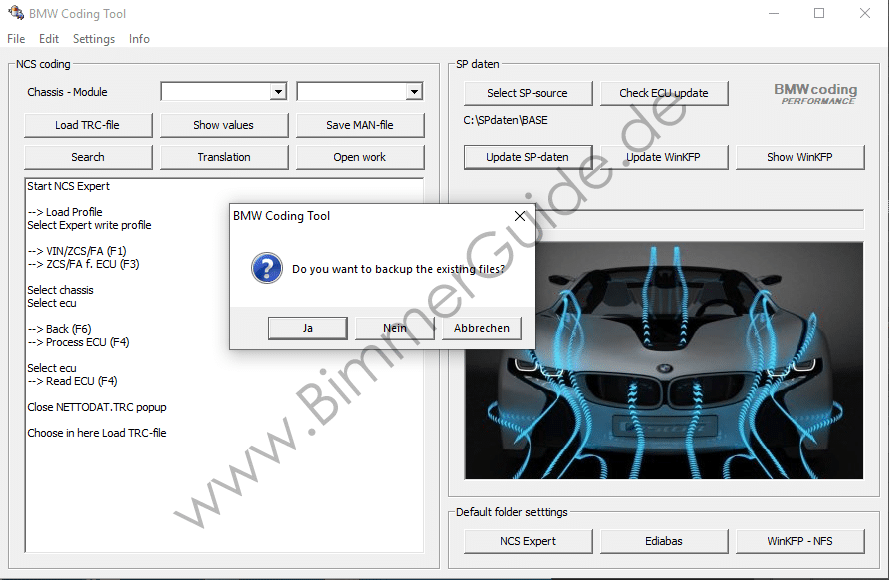
Task: Open the File menu
Action: coord(16,39)
